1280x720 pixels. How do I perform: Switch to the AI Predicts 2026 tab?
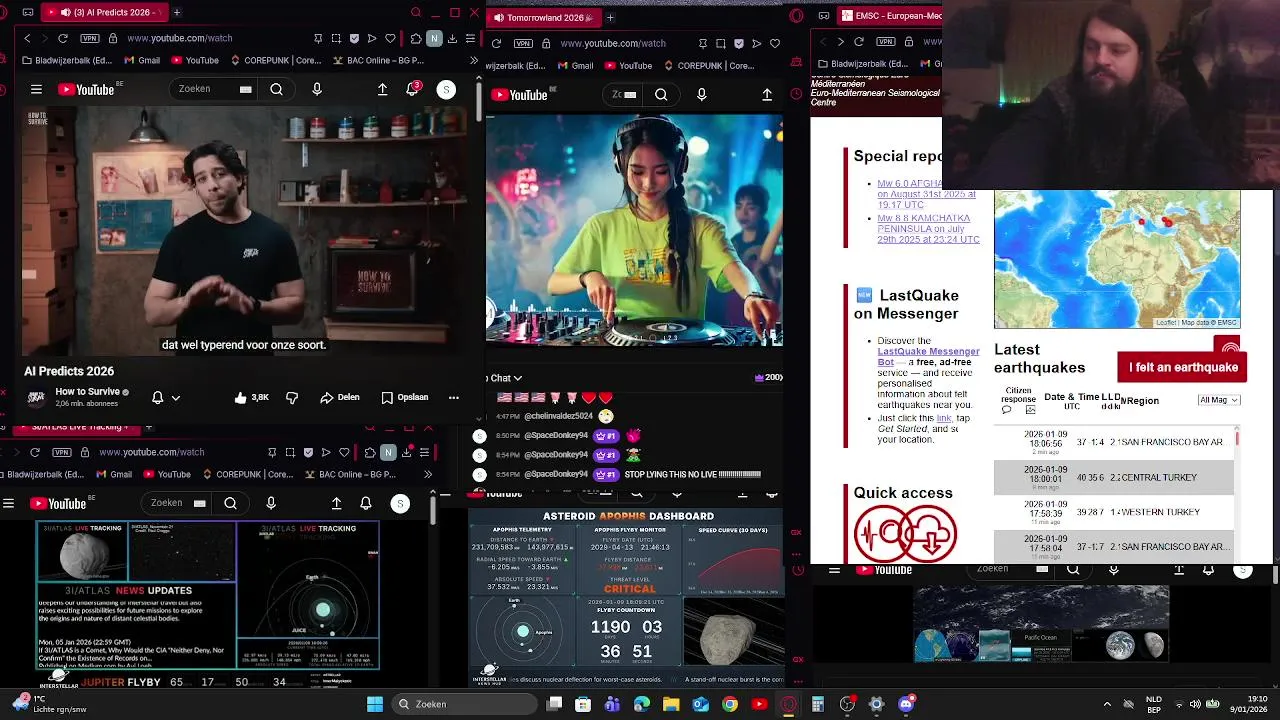103,12
